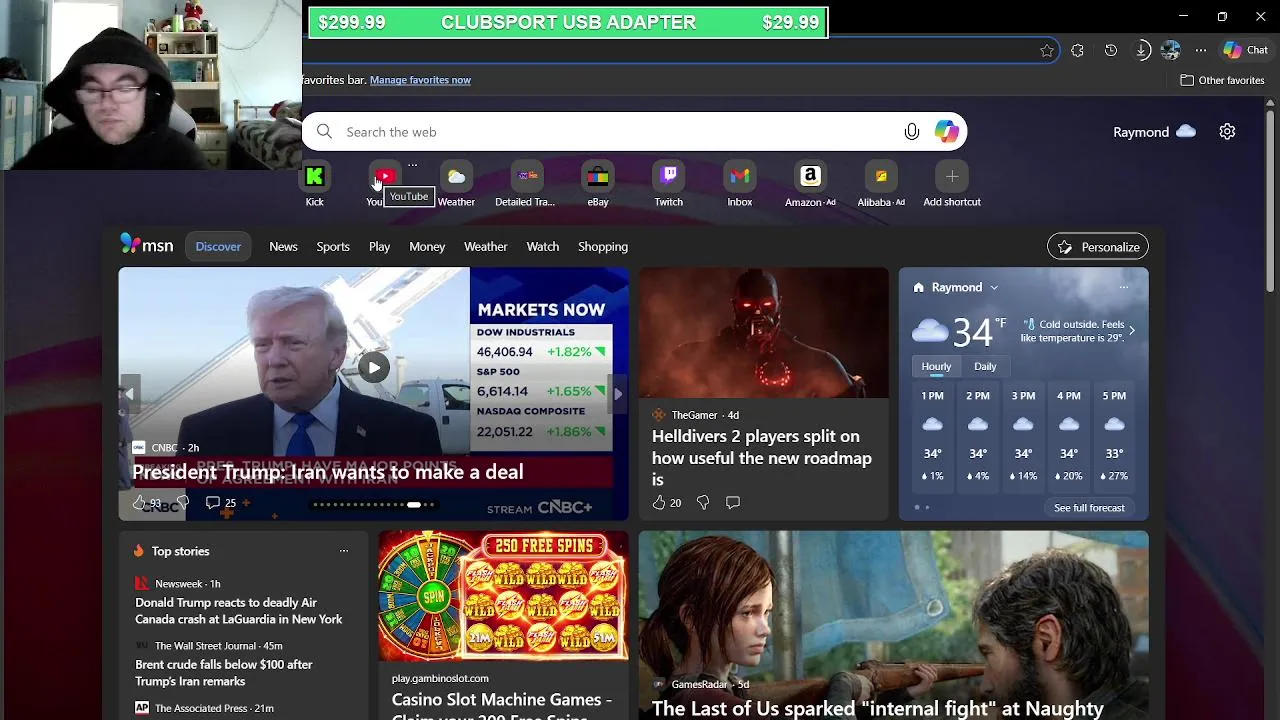Click the Helldivers 2 article thumbnail
This screenshot has width=1280, height=720.
tap(763, 332)
